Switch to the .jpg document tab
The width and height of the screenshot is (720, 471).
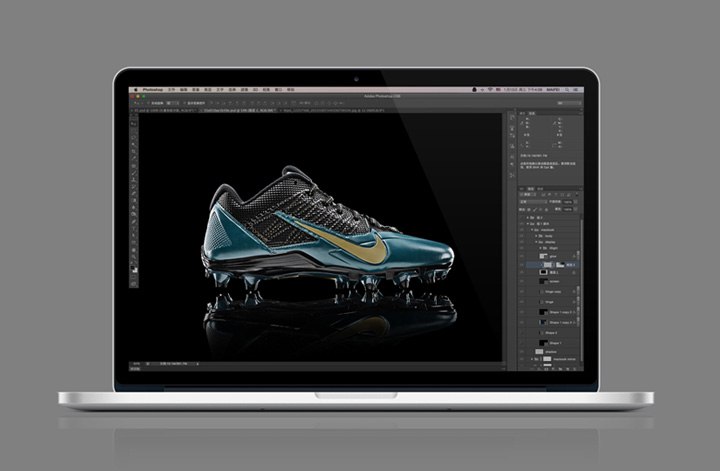(332, 111)
